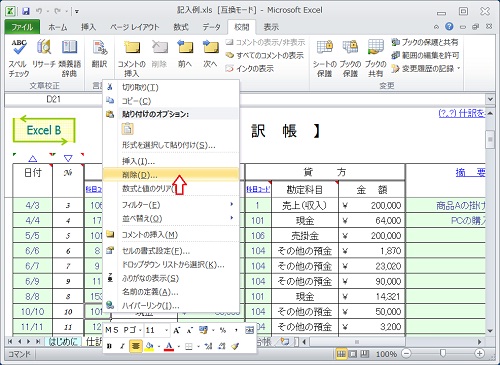The height and width of the screenshot is (365, 500).
Task: Choose セルの書式設定(F)... in context menu
Action: point(171,251)
